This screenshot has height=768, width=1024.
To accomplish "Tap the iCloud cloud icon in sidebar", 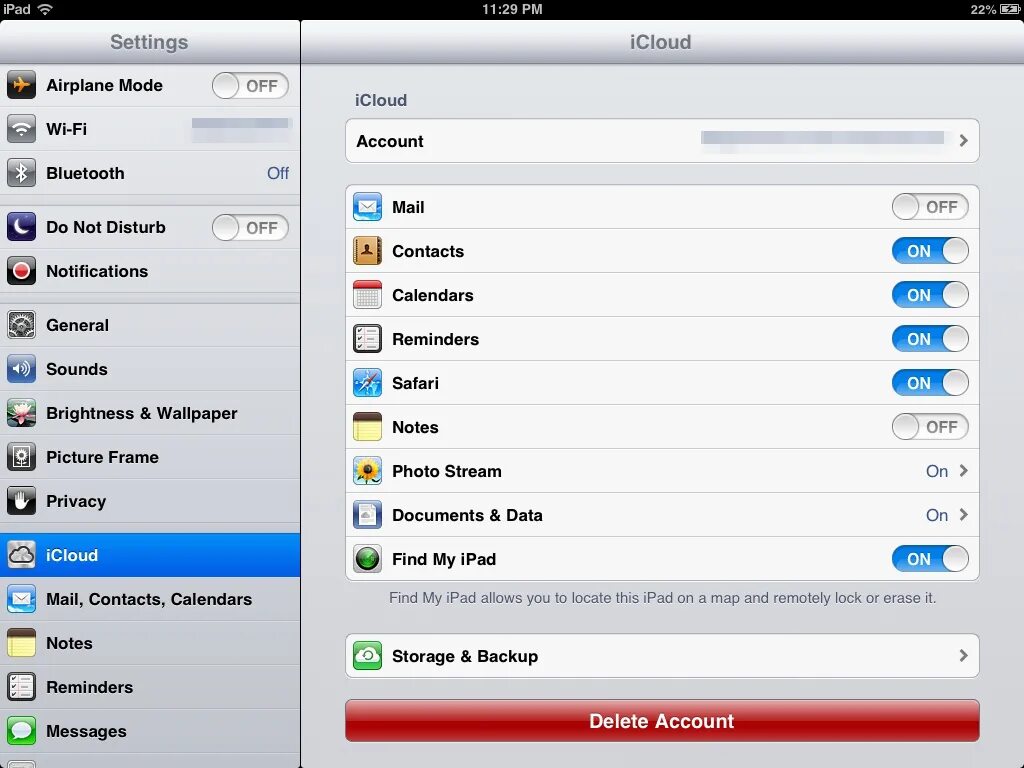I will [x=22, y=555].
